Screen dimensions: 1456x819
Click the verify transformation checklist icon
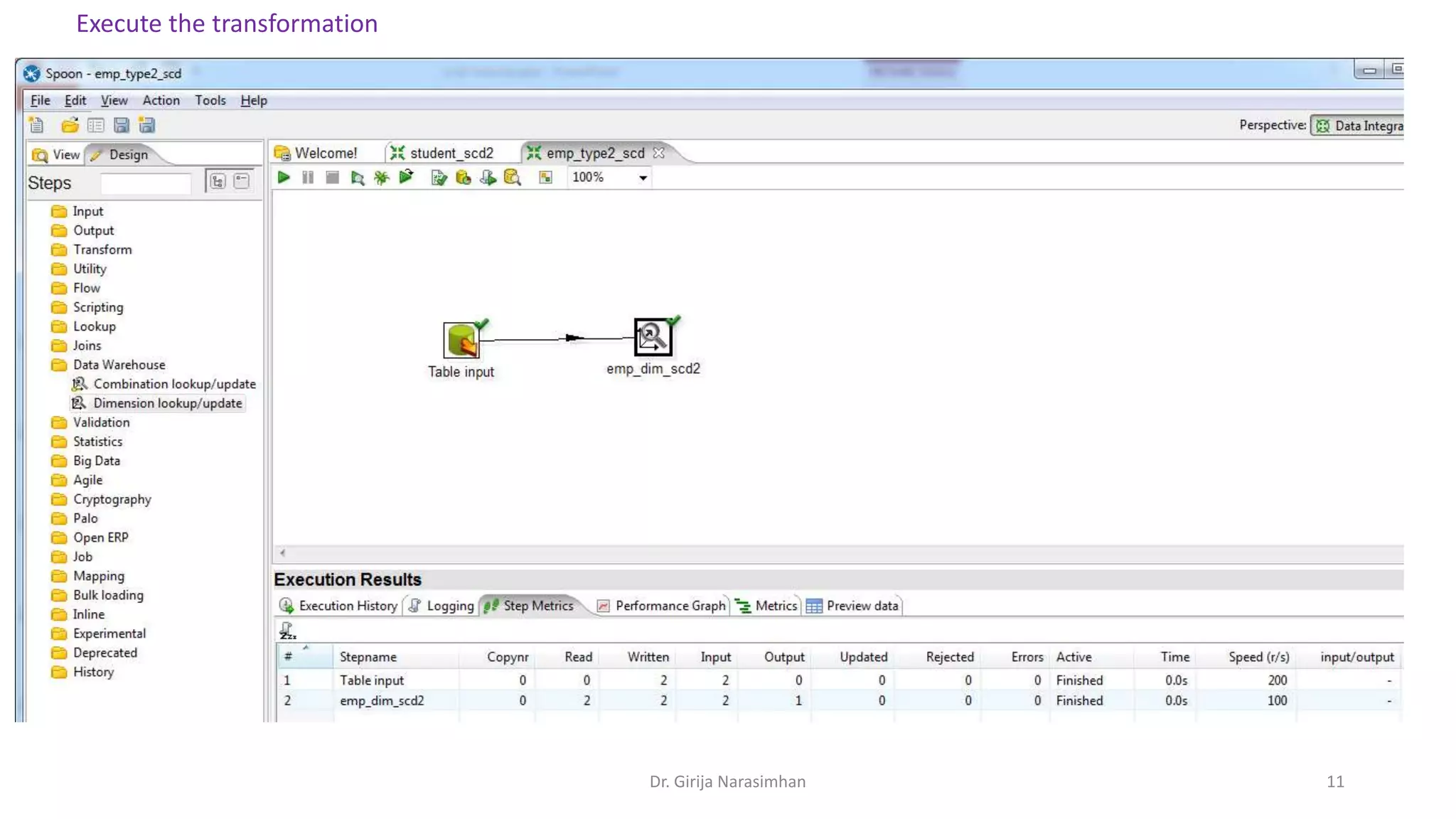439,178
